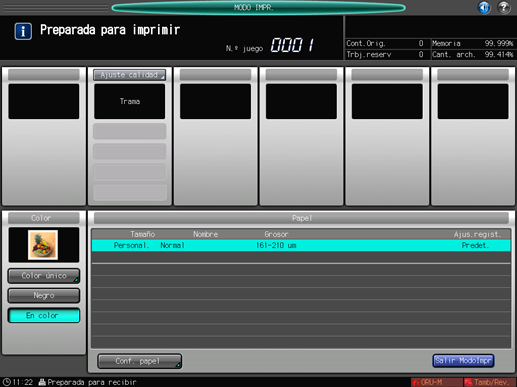The height and width of the screenshot is (387, 517).
Task: Click the Papel panel header
Action: 301,218
